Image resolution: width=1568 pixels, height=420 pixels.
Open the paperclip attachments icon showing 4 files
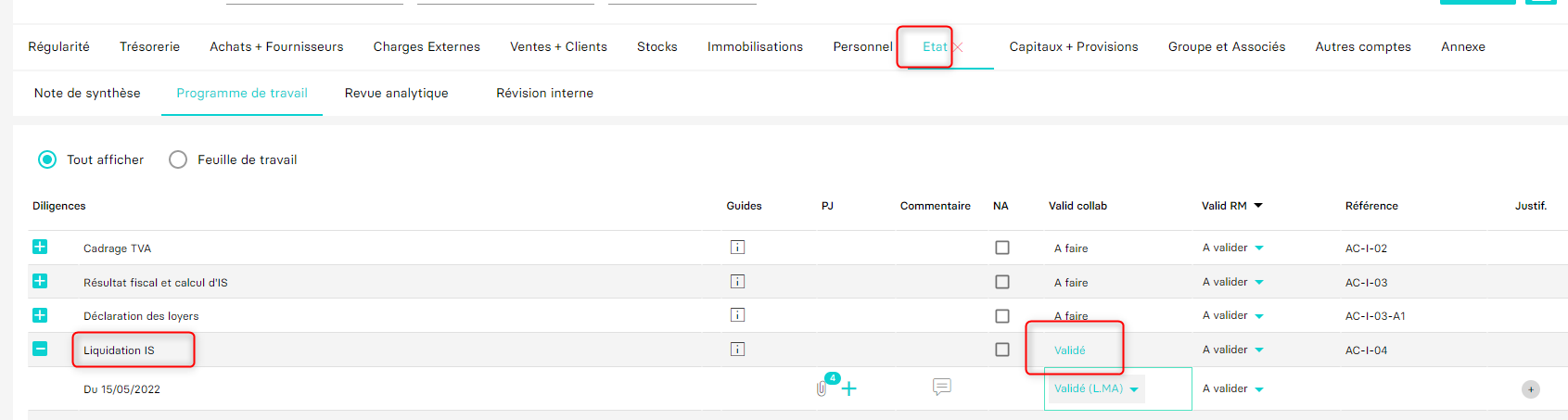tap(822, 388)
